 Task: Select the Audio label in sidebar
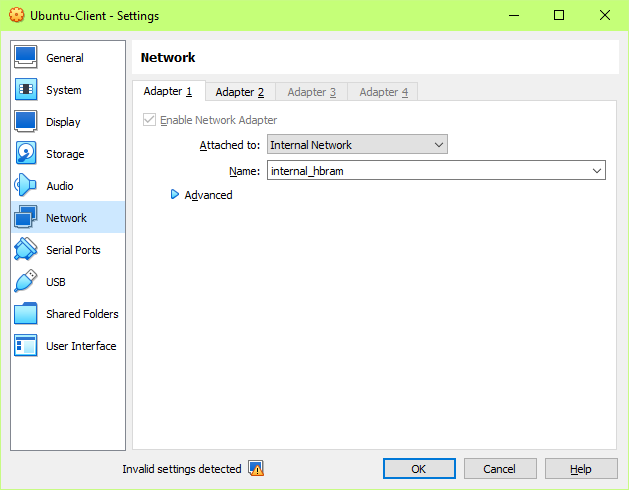point(60,186)
